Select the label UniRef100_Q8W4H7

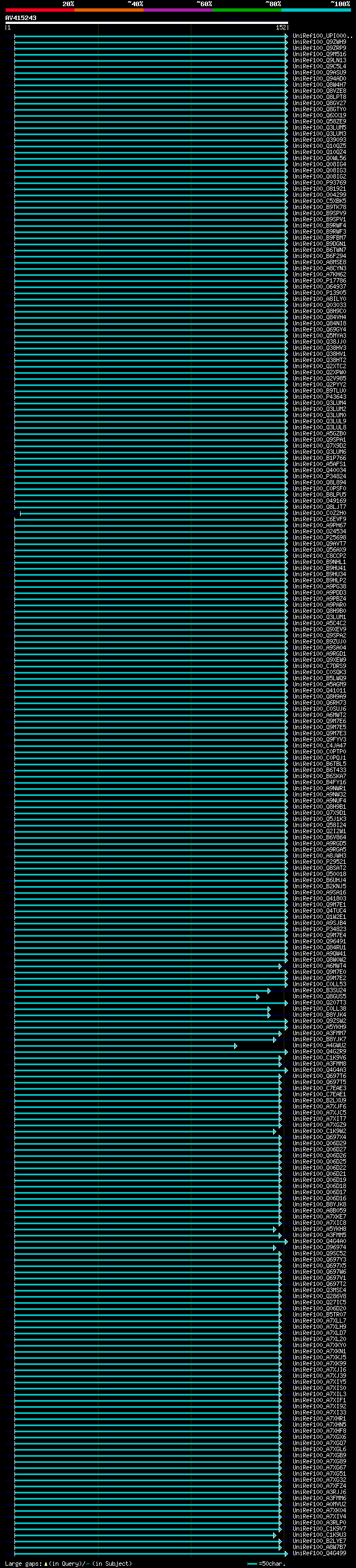pos(319,85)
